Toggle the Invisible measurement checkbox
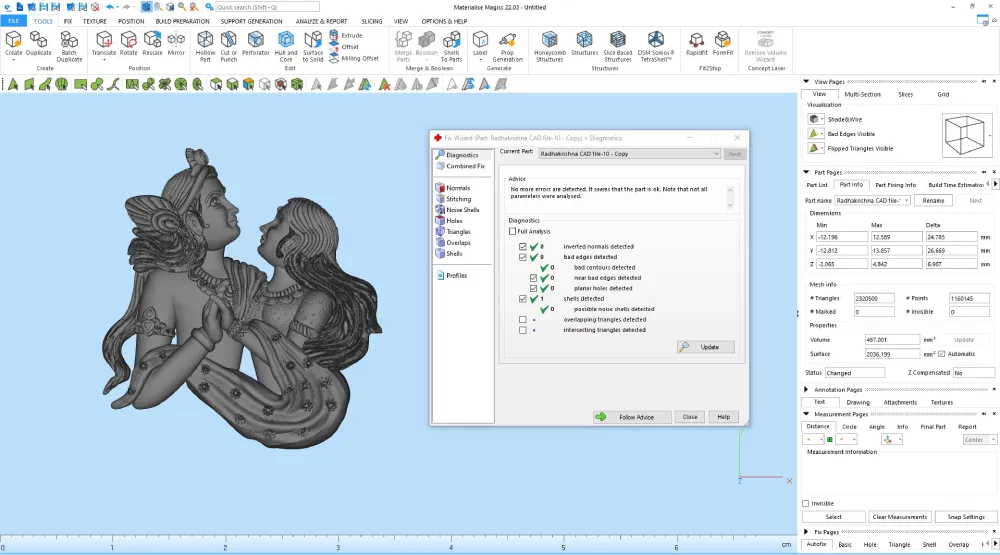Screen dimensions: 1000x555 point(805,503)
